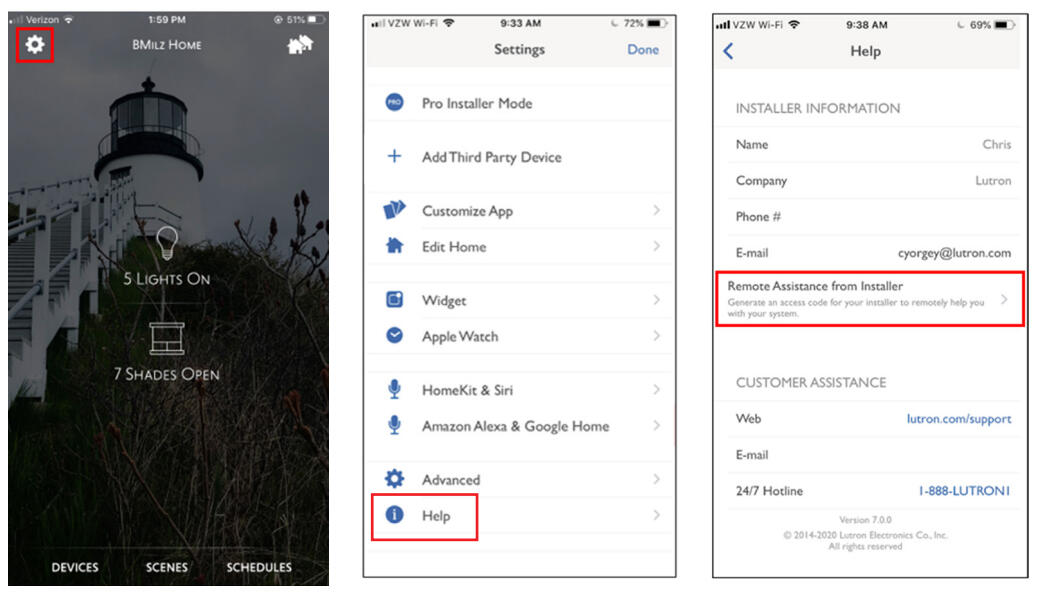Tap the HomeKit & Siri microphone icon
1046x594 pixels.
point(394,389)
